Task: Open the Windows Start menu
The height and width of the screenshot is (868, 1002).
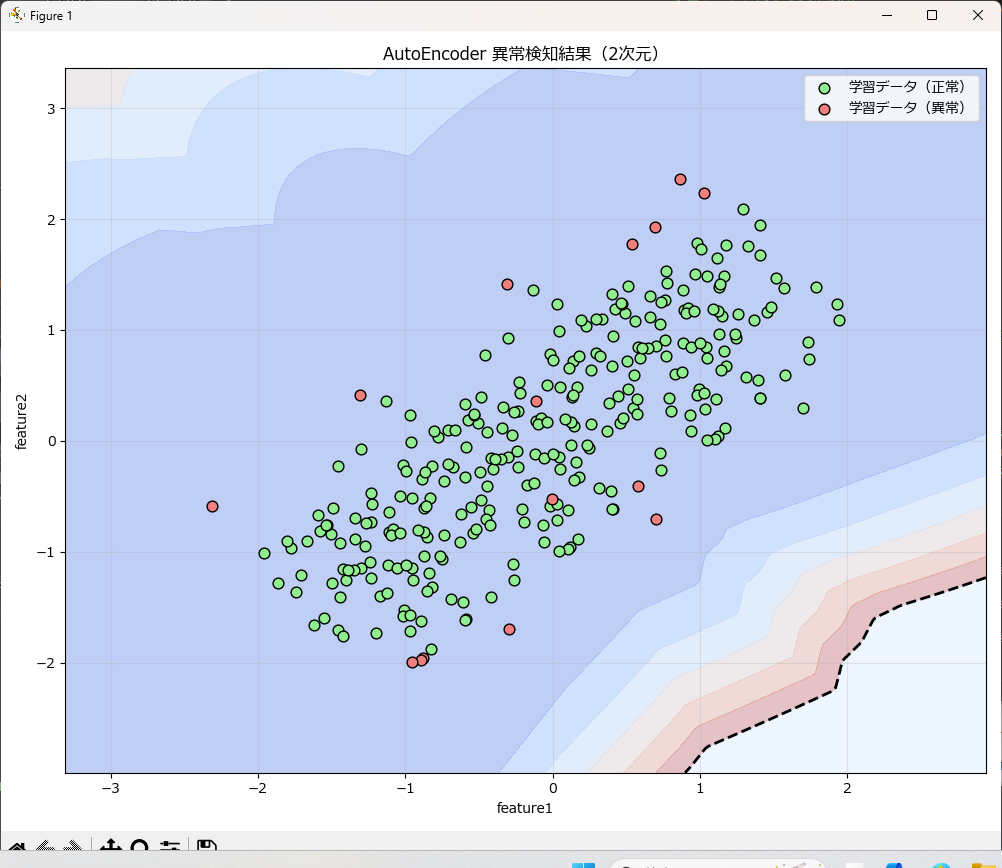Action: point(583,864)
